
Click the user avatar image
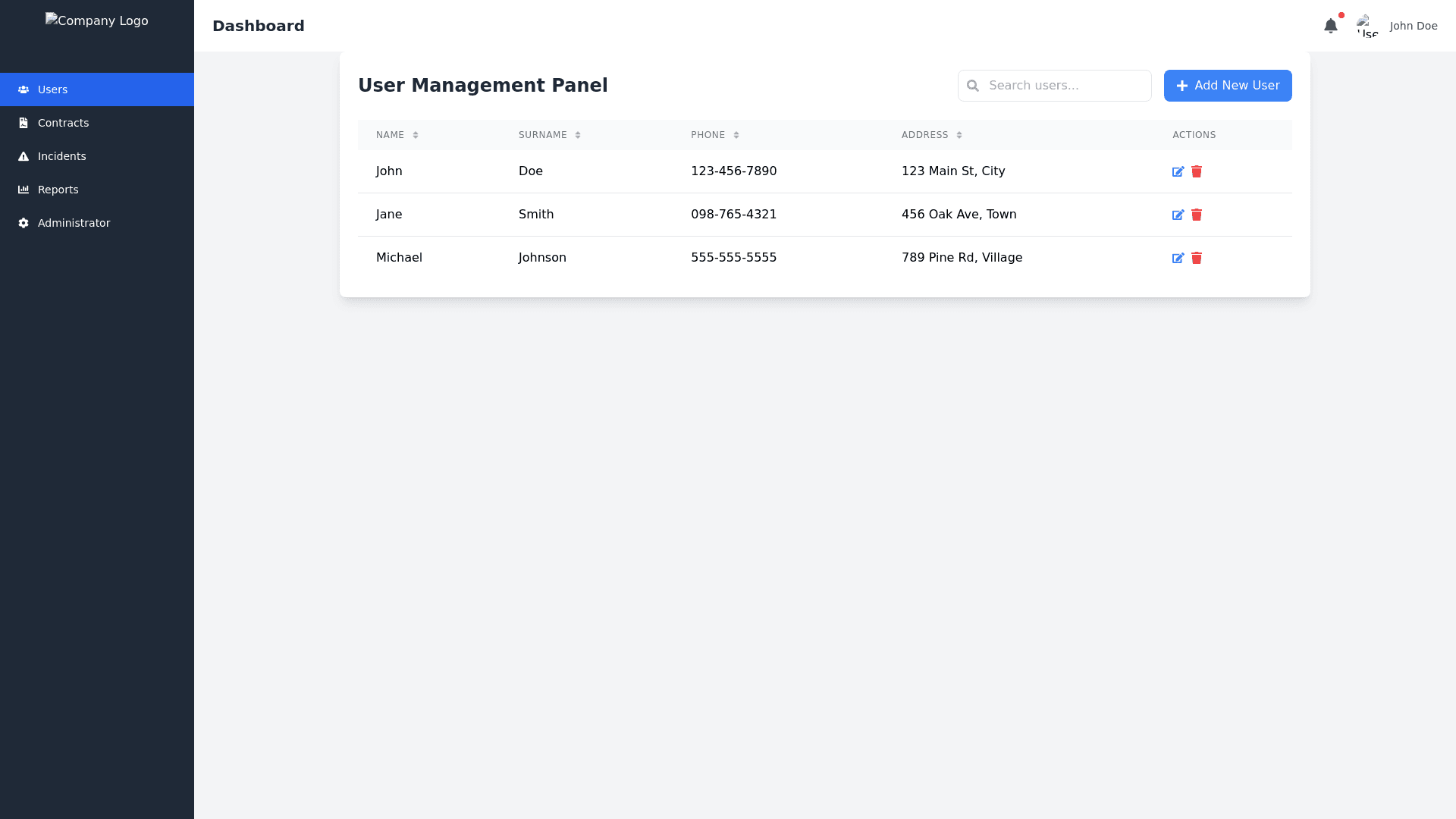[x=1367, y=26]
